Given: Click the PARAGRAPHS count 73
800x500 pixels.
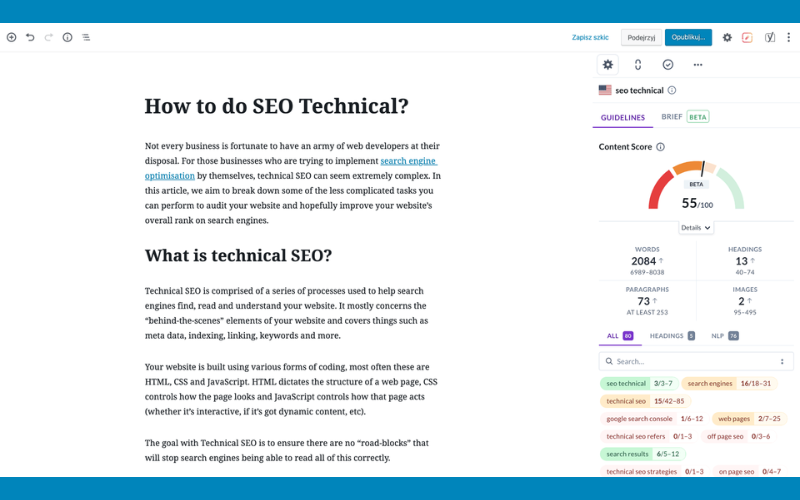Looking at the screenshot, I should [643, 301].
